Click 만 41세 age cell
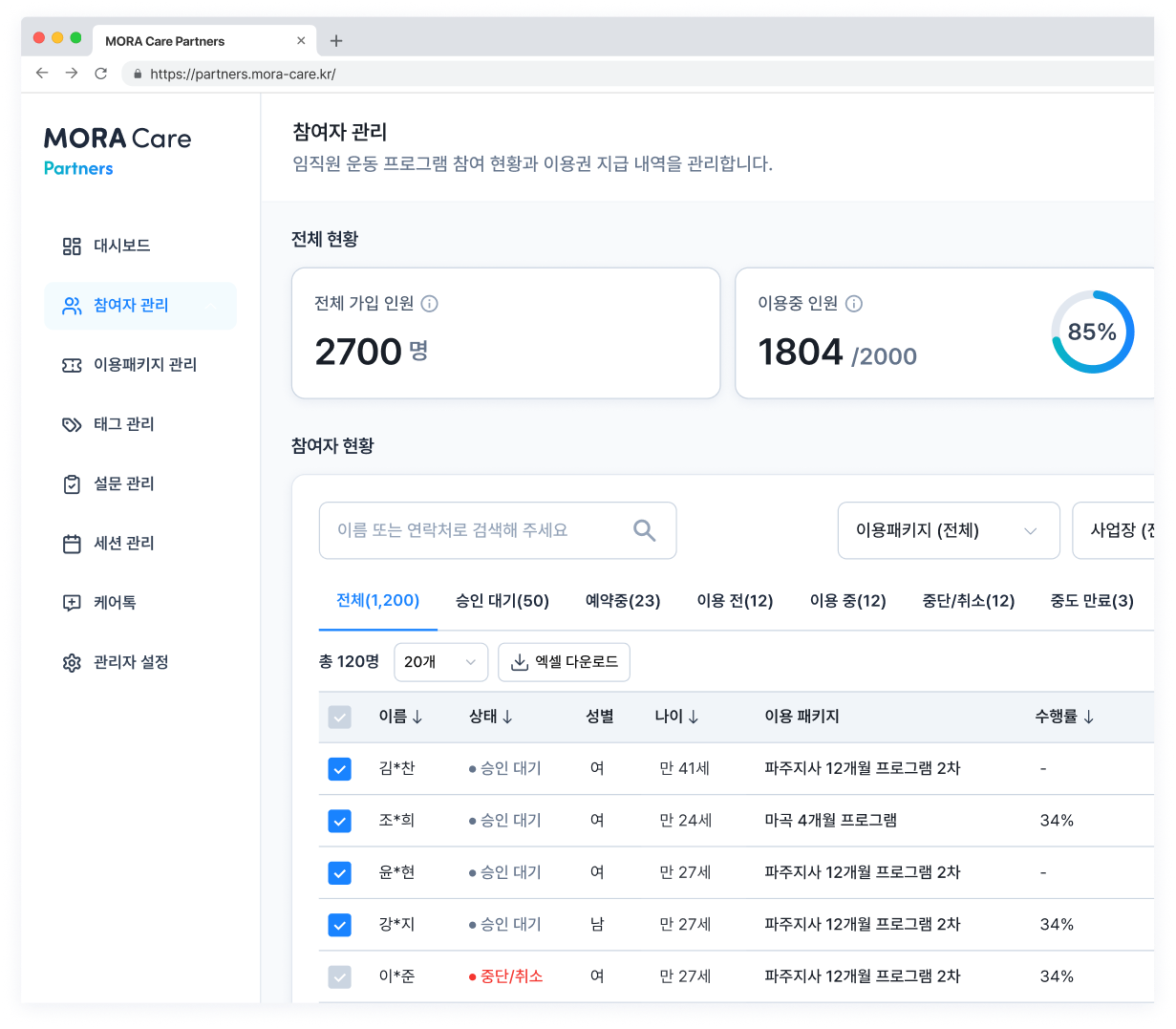Viewport: 1176px width, 1029px height. click(685, 769)
